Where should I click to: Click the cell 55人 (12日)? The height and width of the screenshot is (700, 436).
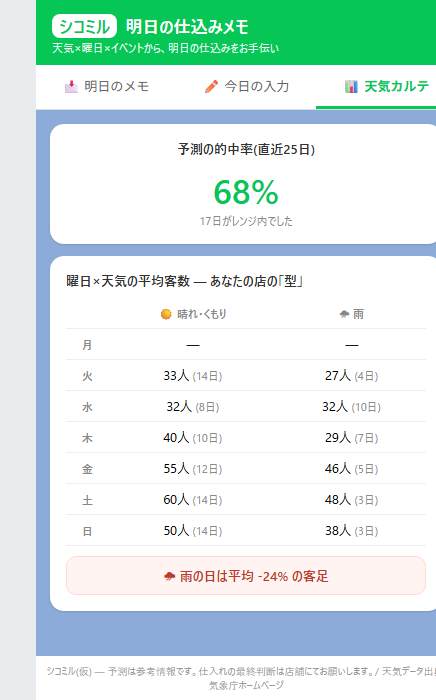point(193,469)
